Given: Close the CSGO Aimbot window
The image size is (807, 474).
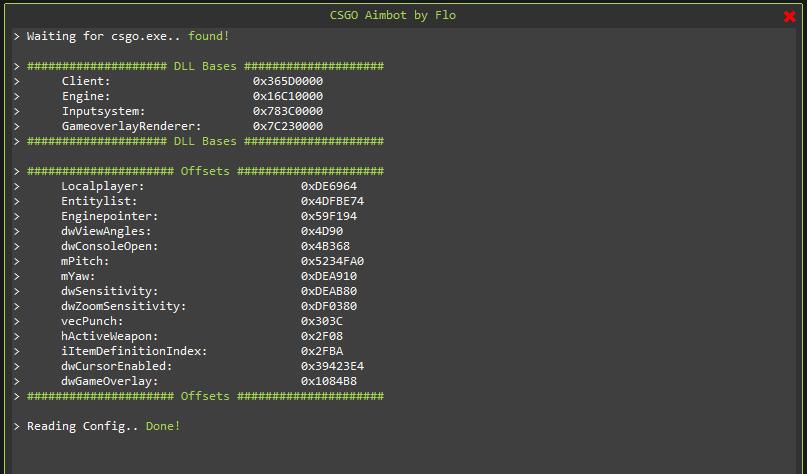Looking at the screenshot, I should tap(790, 17).
